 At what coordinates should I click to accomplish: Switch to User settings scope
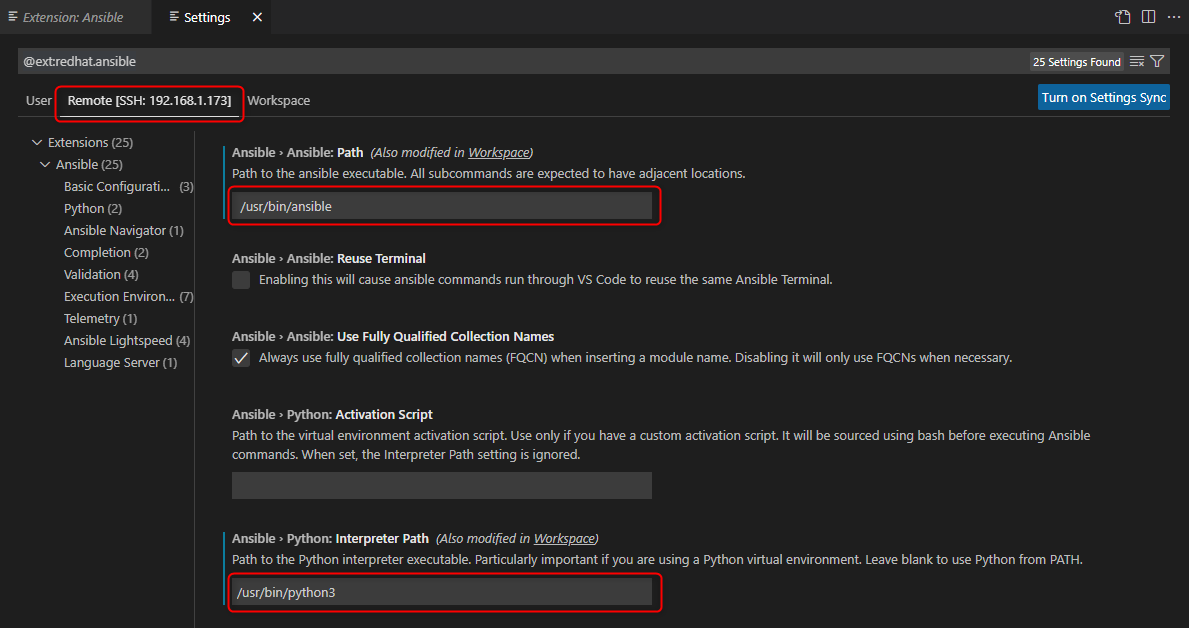point(39,100)
